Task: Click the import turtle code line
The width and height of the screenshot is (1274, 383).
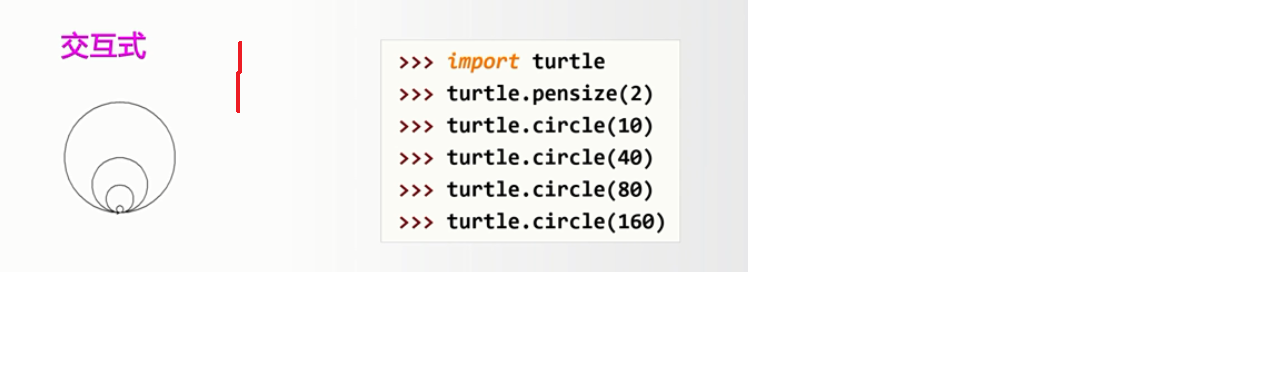Action: 502,62
